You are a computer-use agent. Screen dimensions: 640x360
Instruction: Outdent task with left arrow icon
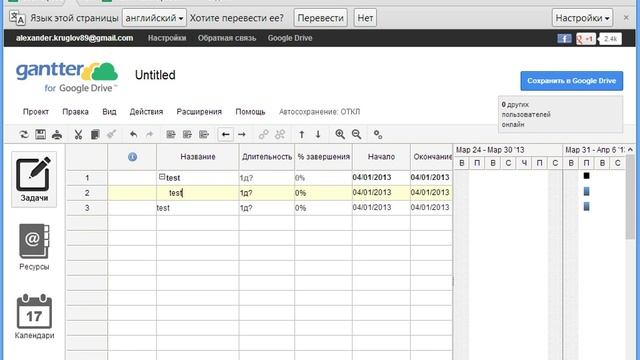[x=225, y=134]
